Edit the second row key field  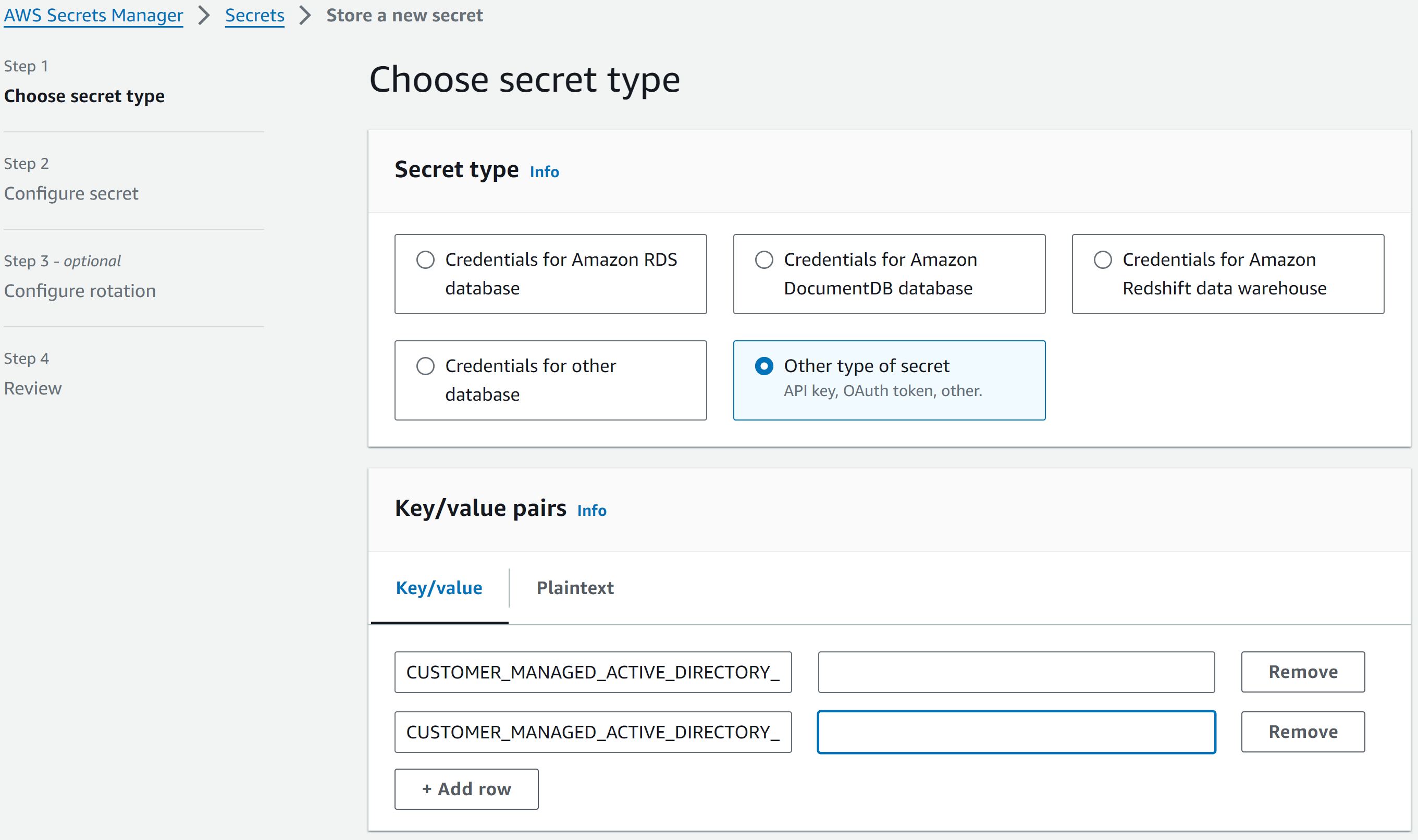tap(593, 731)
